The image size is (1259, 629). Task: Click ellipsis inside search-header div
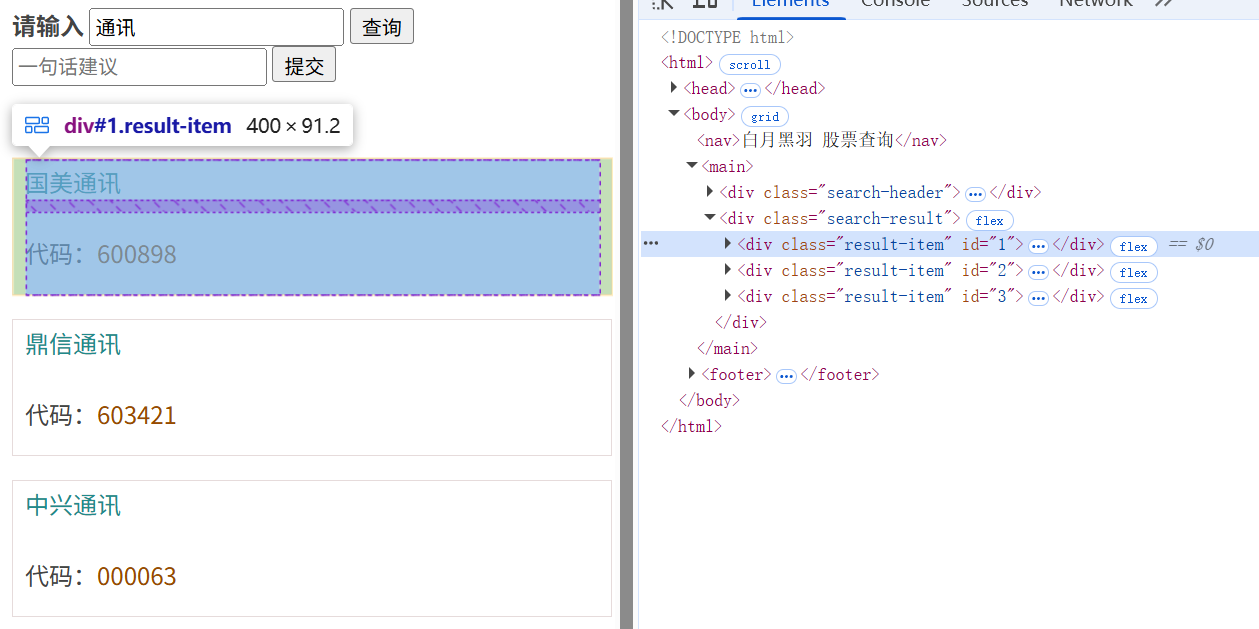[x=975, y=194]
